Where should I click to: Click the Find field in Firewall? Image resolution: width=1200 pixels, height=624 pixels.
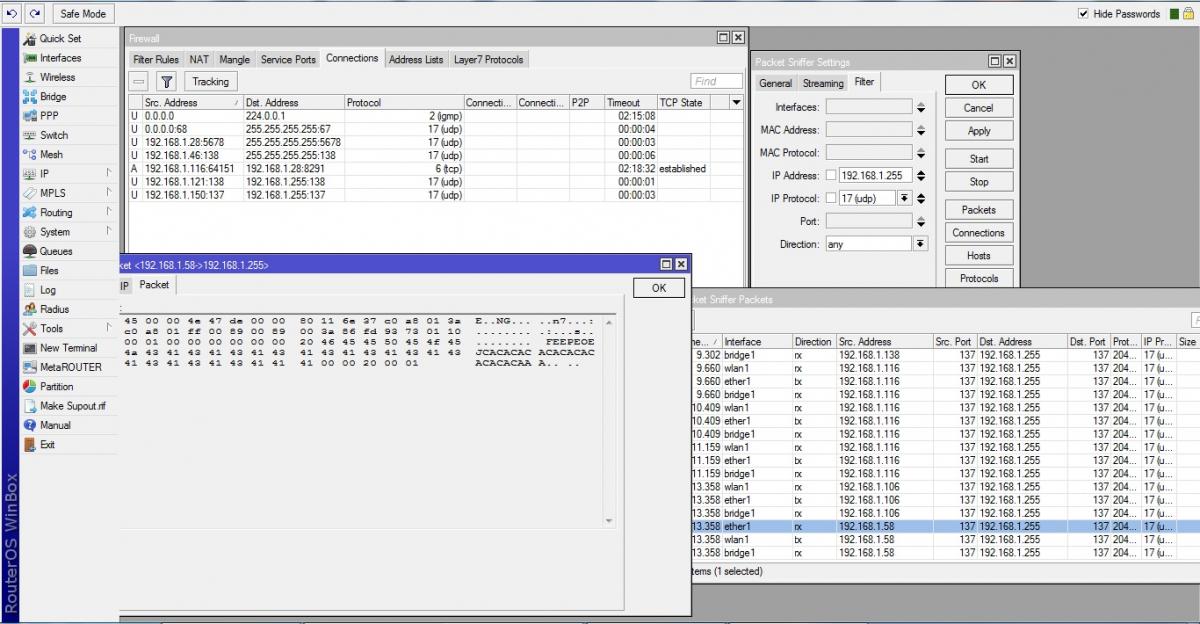(716, 82)
